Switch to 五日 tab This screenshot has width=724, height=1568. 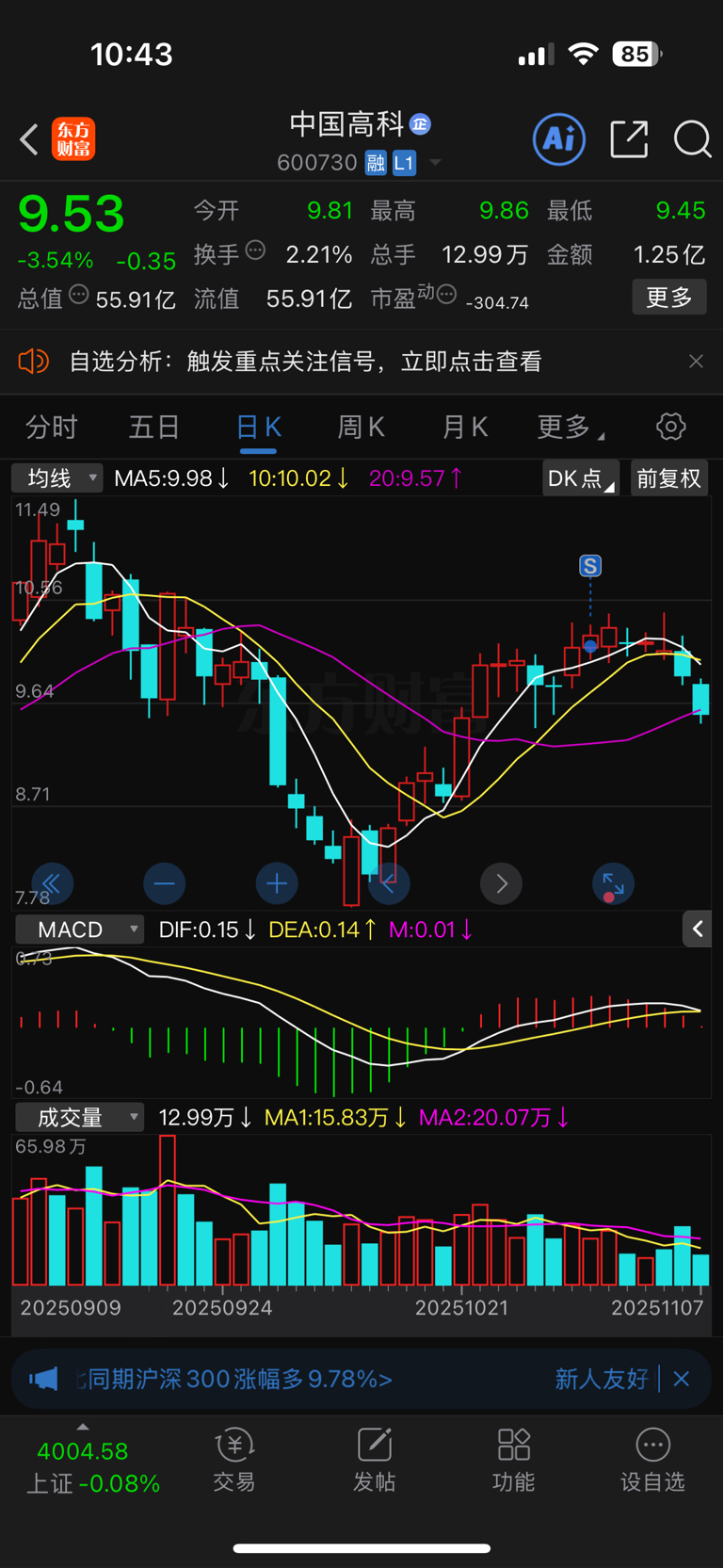[x=154, y=428]
